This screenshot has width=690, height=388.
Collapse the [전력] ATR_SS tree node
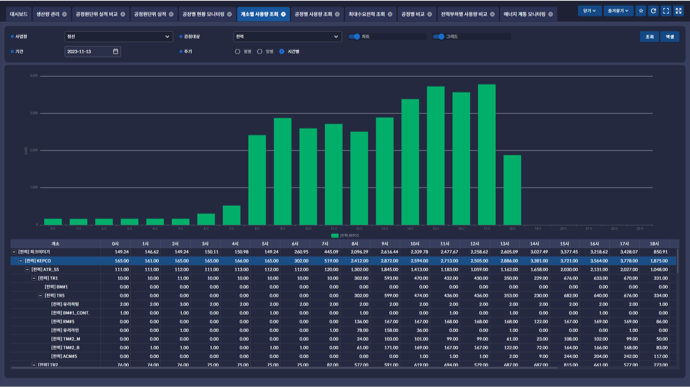(27, 269)
